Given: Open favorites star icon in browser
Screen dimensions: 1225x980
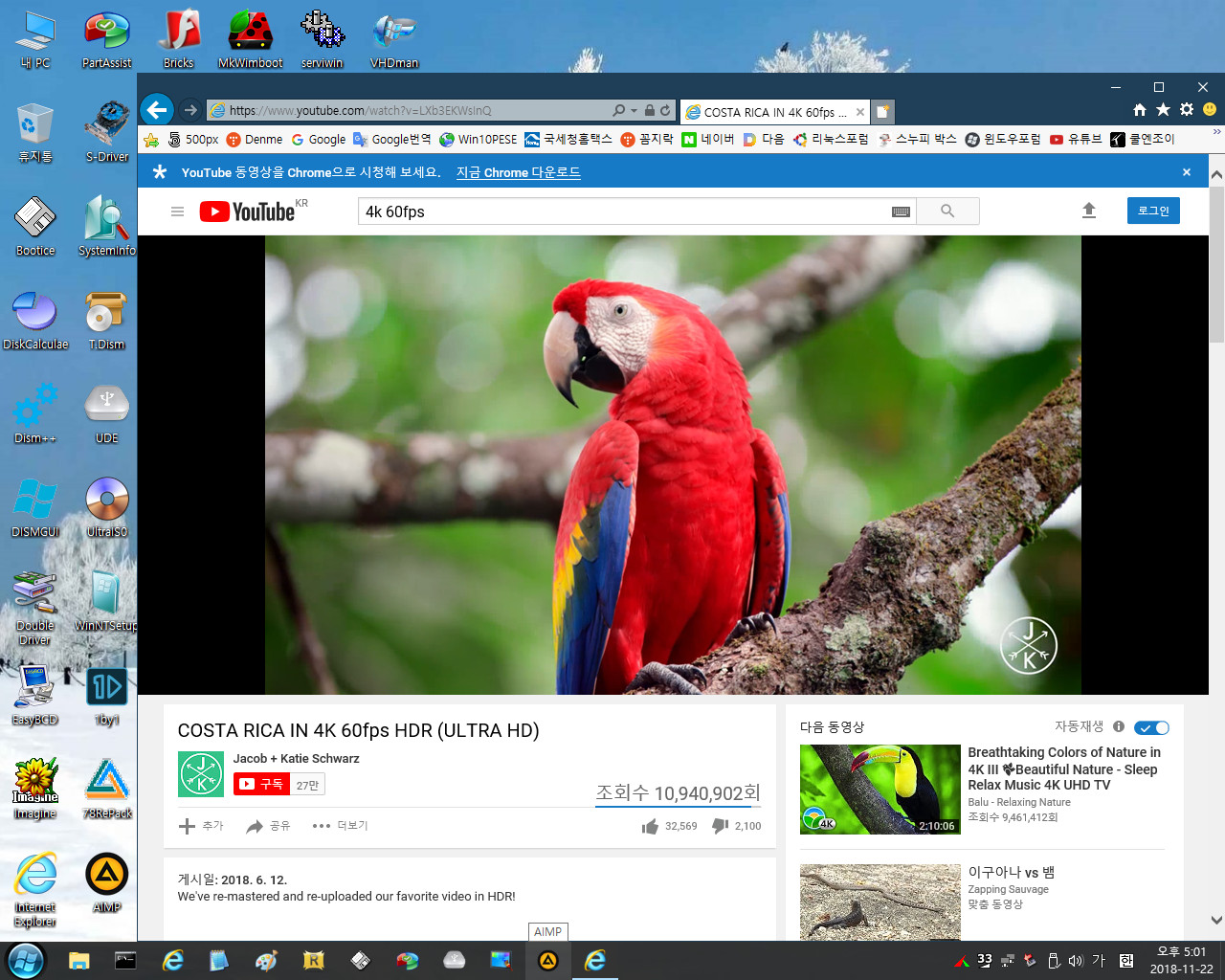Looking at the screenshot, I should [x=1163, y=110].
